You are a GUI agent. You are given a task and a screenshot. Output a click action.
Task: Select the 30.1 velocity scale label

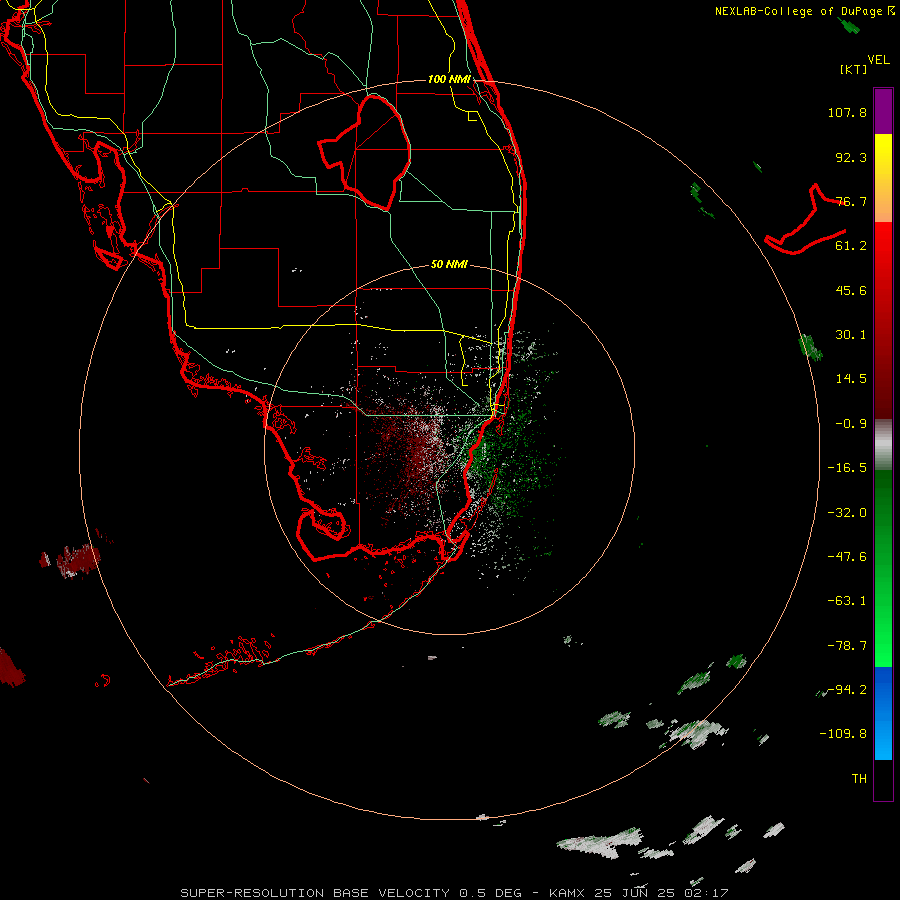[851, 335]
